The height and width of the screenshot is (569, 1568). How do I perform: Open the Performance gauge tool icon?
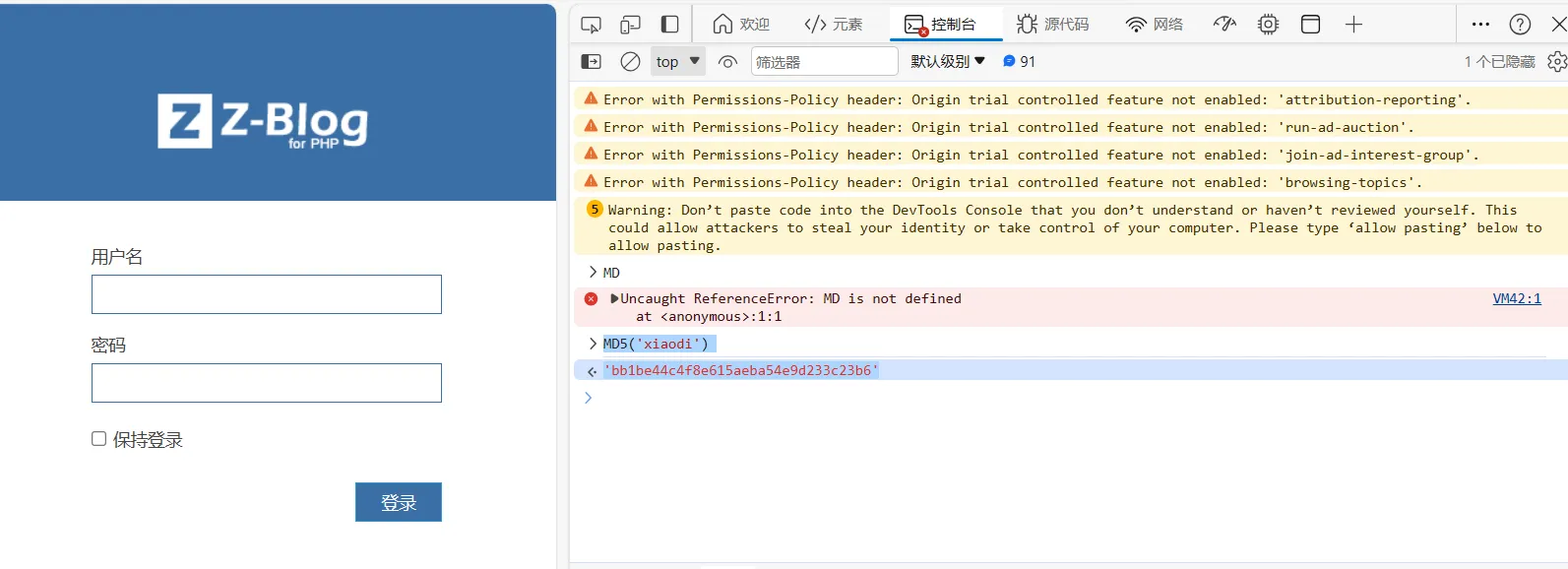[x=1224, y=25]
